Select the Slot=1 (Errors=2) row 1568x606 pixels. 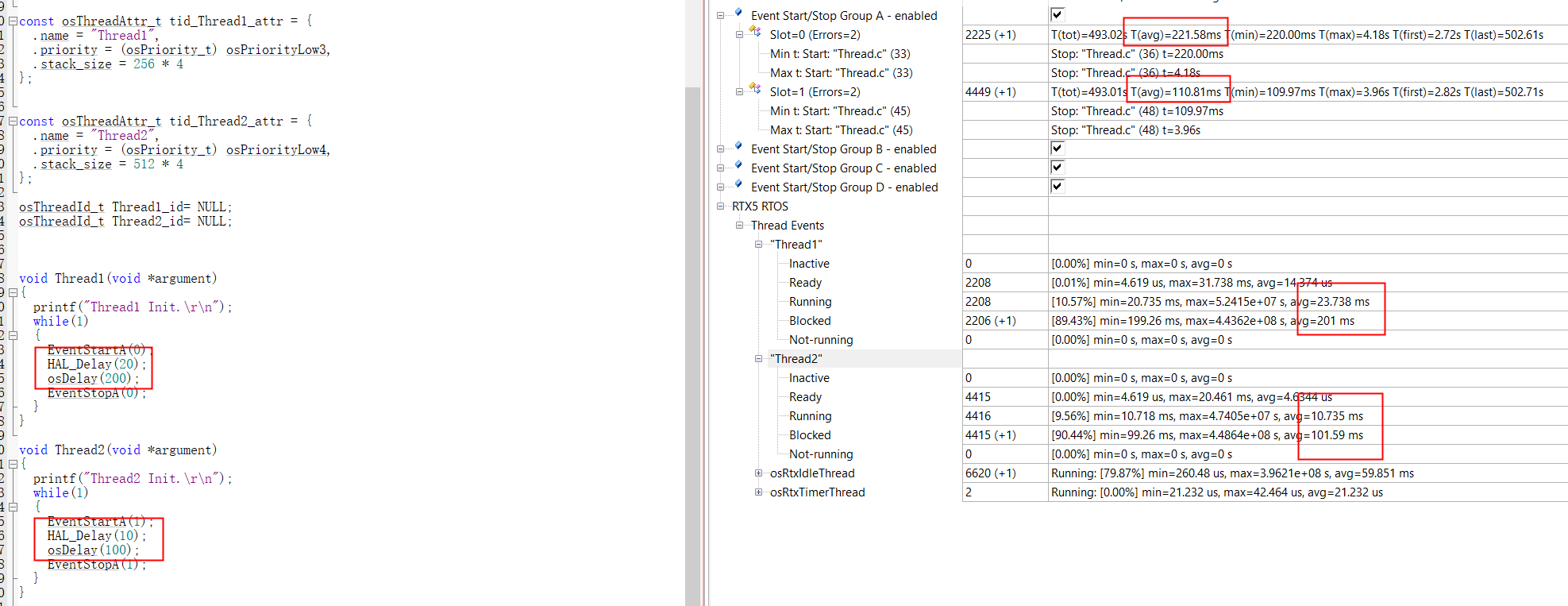click(x=815, y=92)
